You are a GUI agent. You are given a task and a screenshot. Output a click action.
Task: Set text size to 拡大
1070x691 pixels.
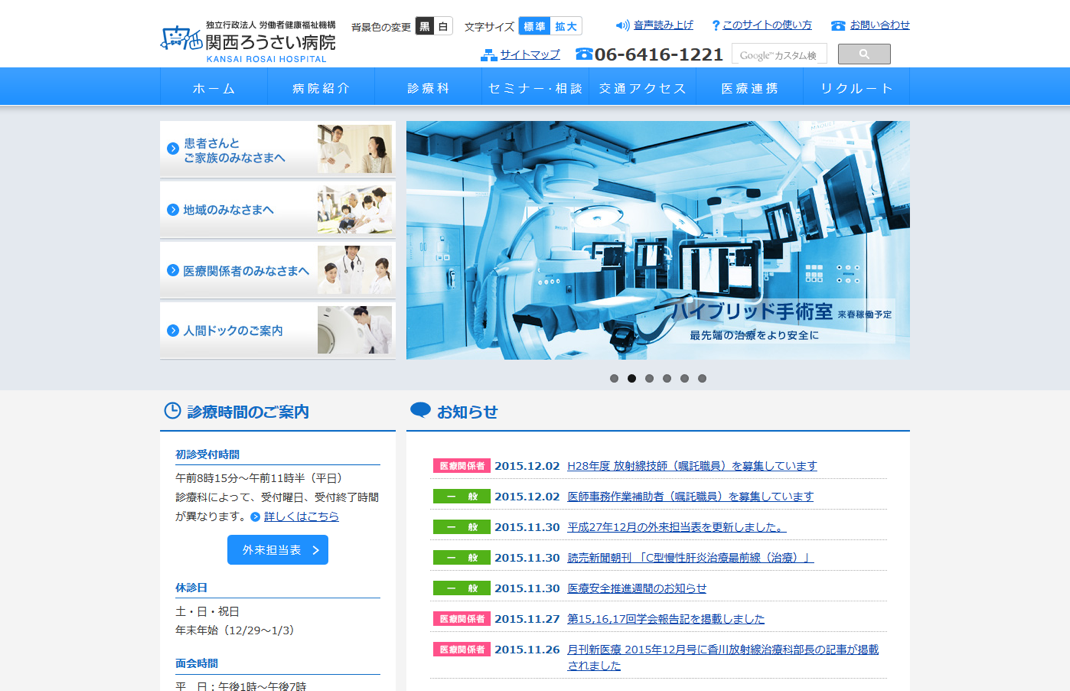coord(566,26)
